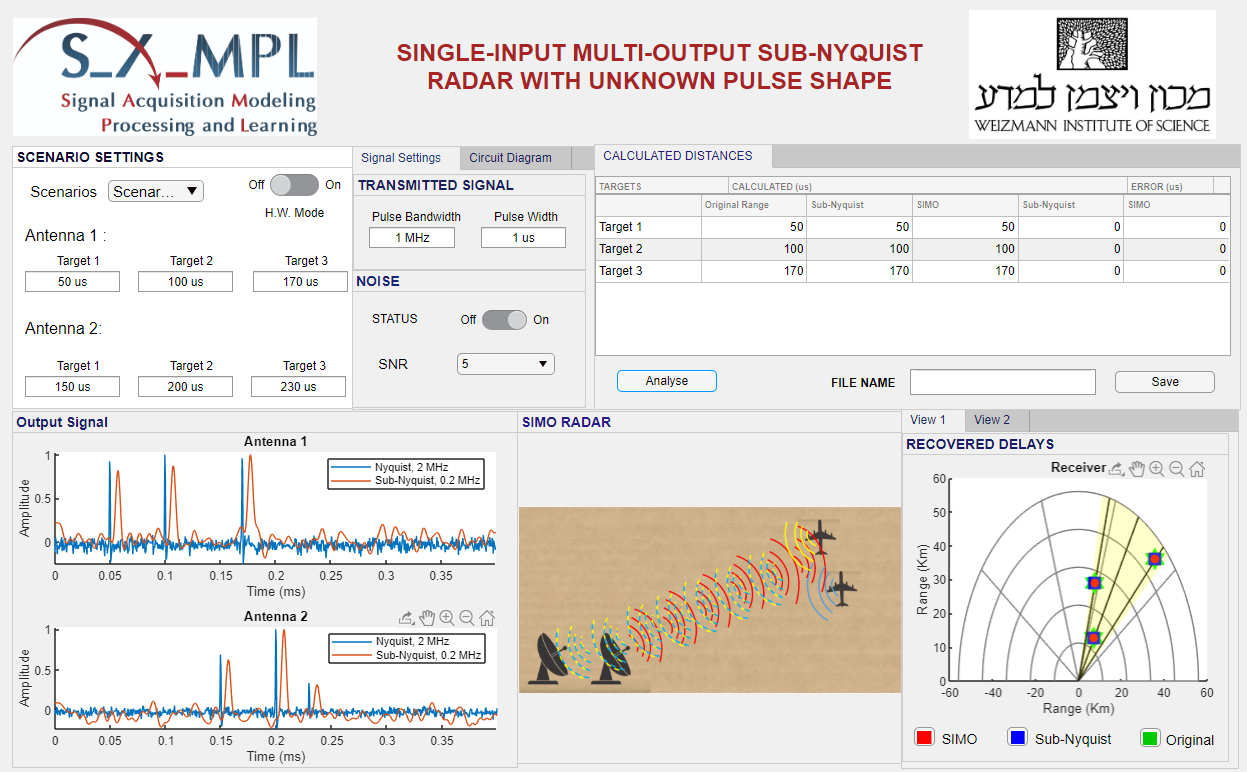Restore home view on Receiver polar plot

pos(1197,468)
